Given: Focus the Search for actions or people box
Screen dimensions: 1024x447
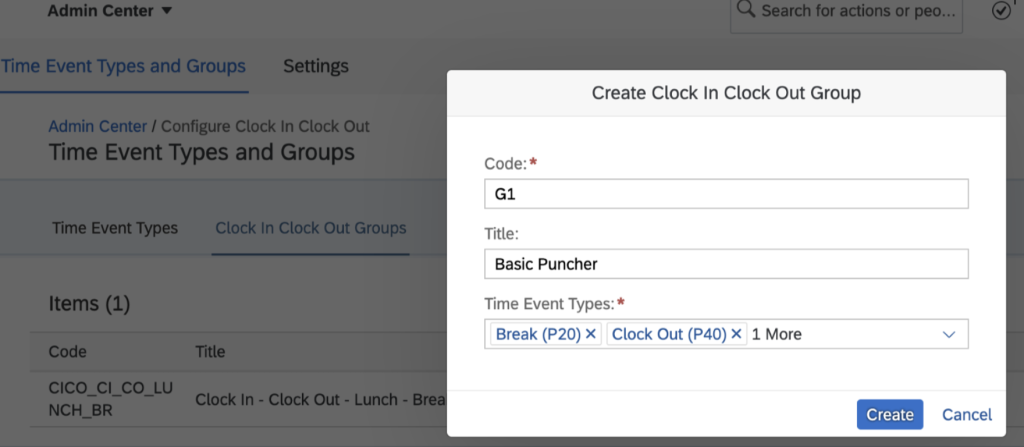Looking at the screenshot, I should (846, 12).
